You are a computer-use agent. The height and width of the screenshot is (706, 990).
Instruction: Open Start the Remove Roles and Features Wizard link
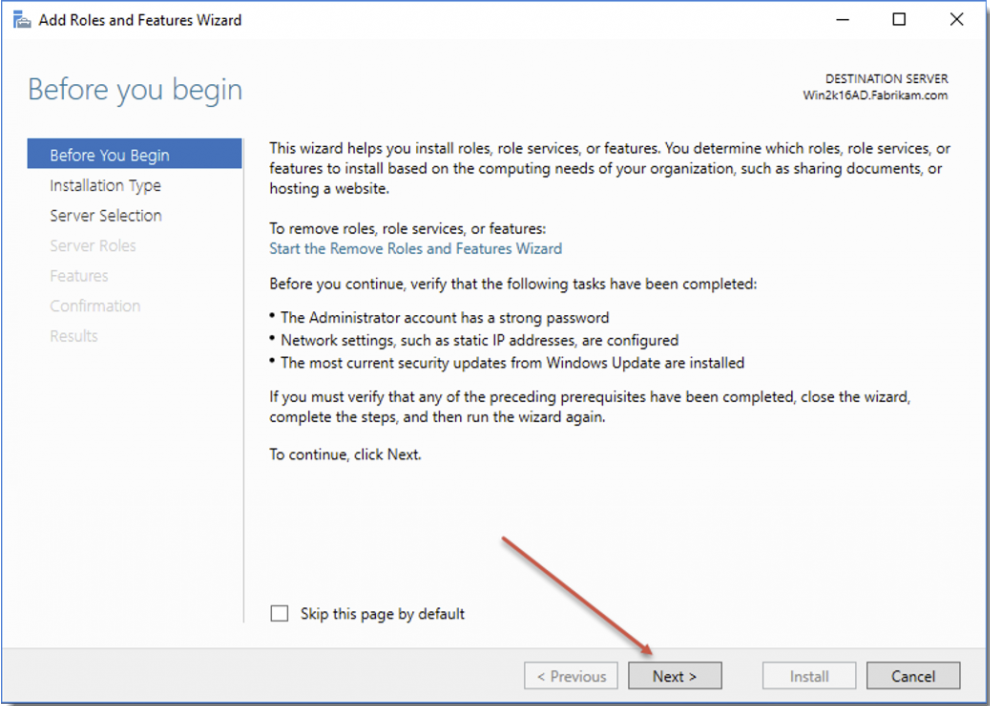click(x=415, y=249)
